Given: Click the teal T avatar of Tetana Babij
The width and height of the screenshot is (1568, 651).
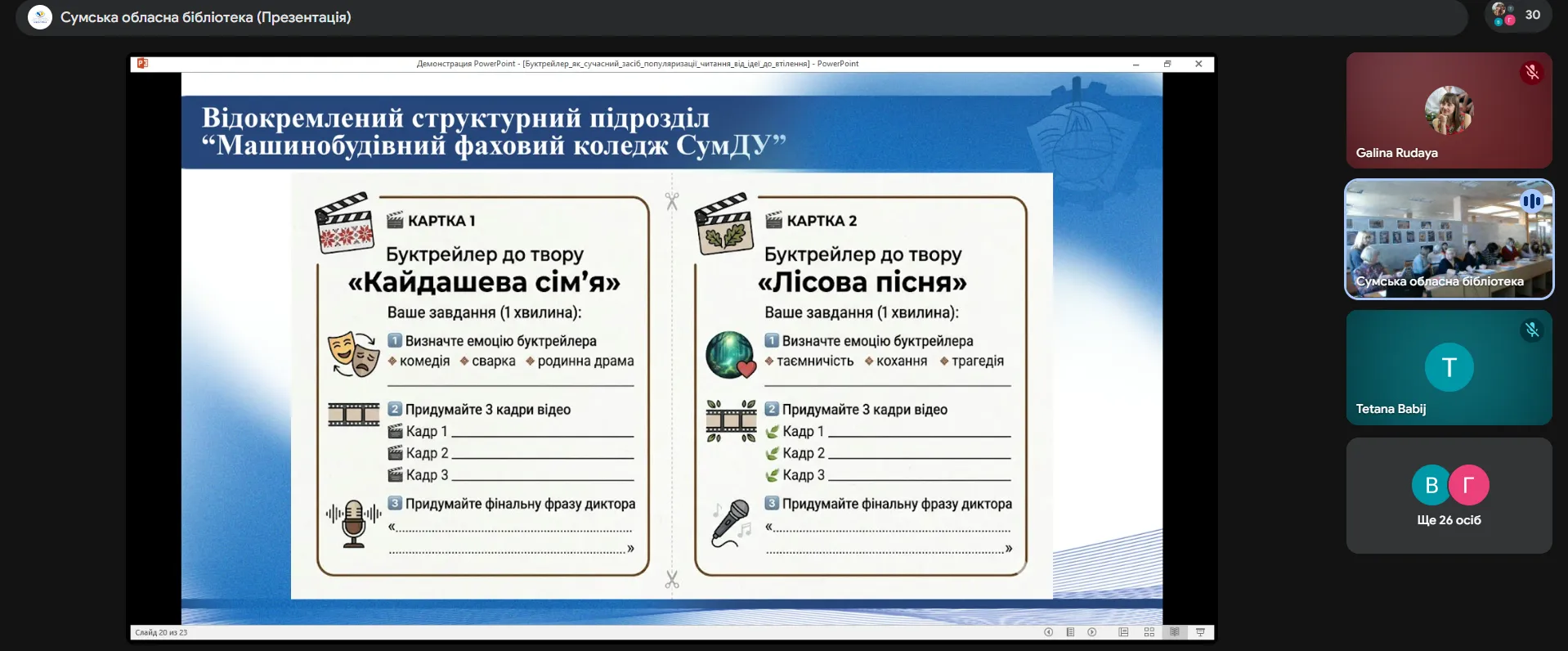Looking at the screenshot, I should [1449, 367].
